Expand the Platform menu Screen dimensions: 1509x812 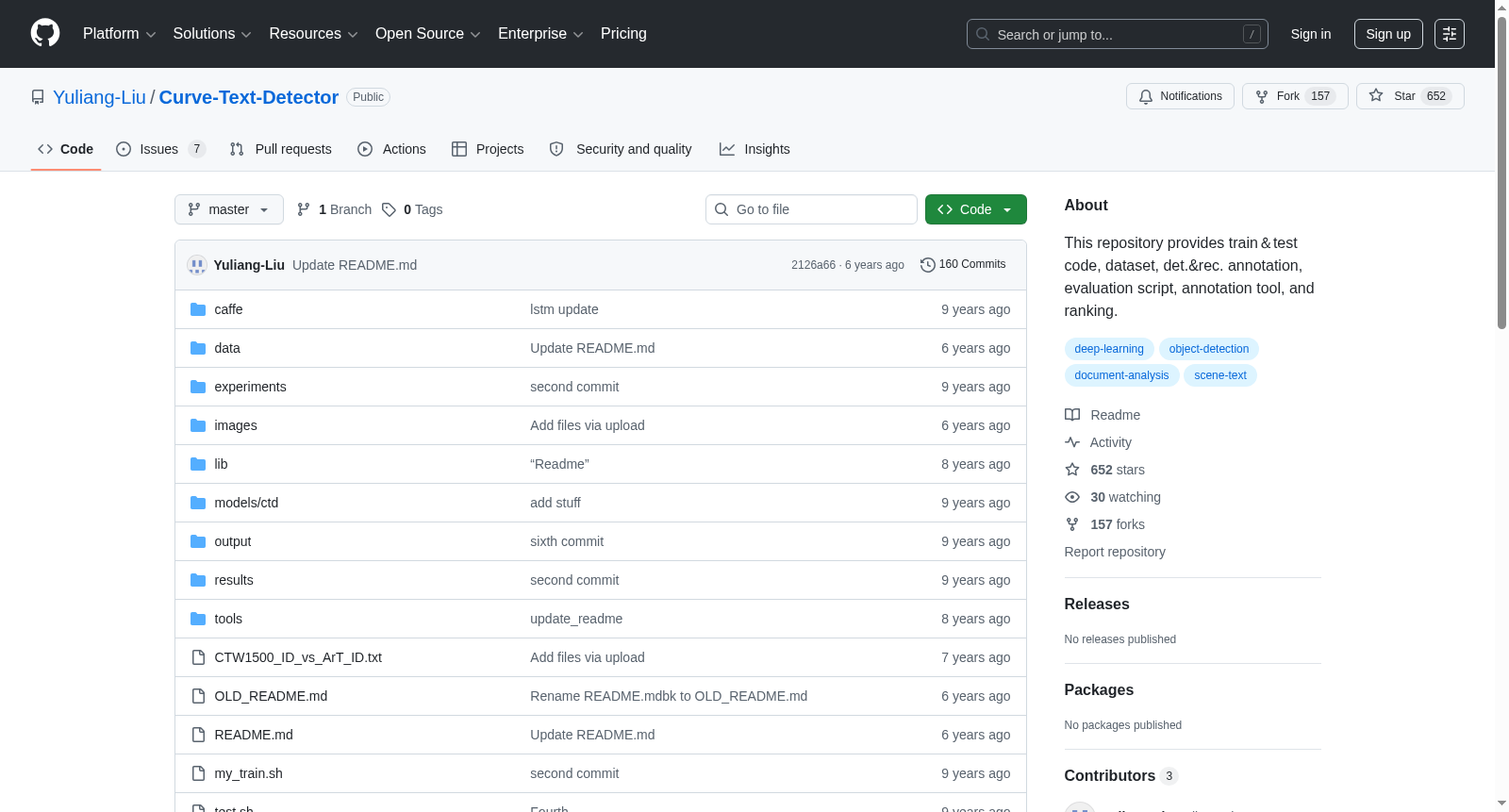coord(119,34)
